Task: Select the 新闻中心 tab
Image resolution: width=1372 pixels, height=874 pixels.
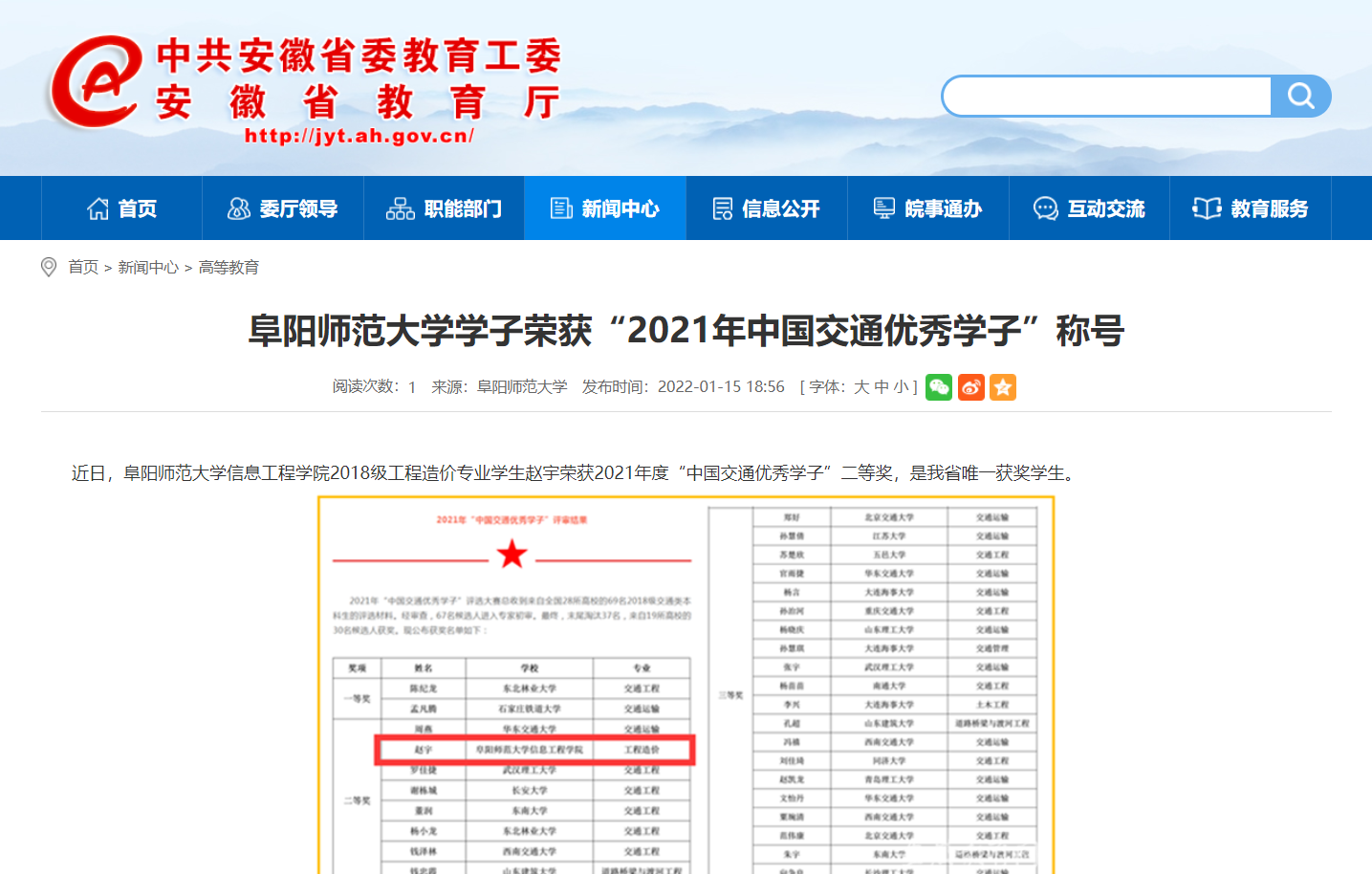Action: coord(605,208)
